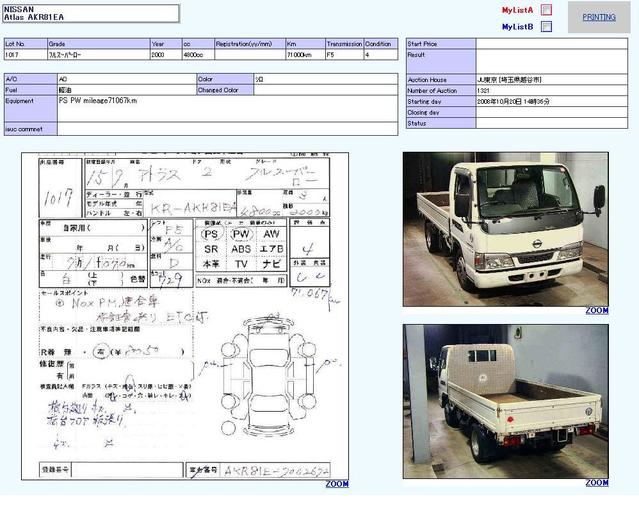Click the rear view truck photo

click(506, 401)
